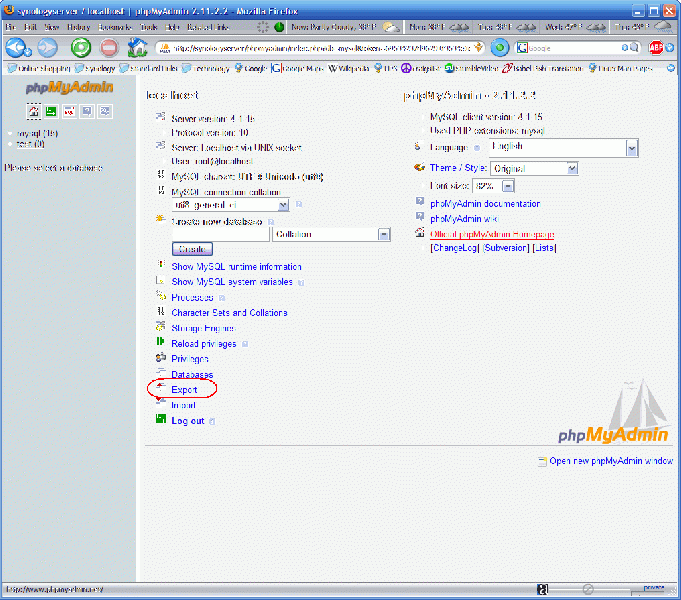Click the browser Home toolbar icon
Viewport: 681px width, 600px height.
[138, 47]
